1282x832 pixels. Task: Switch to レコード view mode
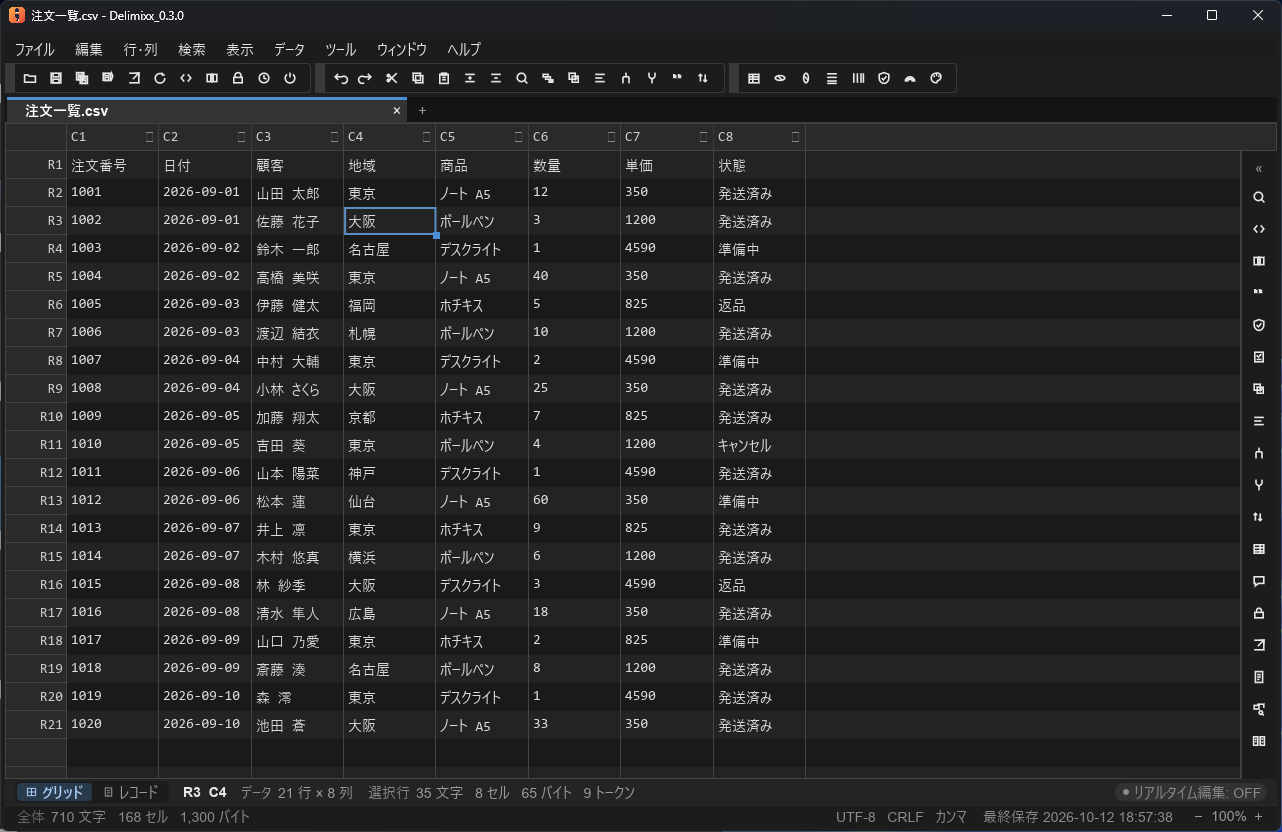pyautogui.click(x=131, y=792)
